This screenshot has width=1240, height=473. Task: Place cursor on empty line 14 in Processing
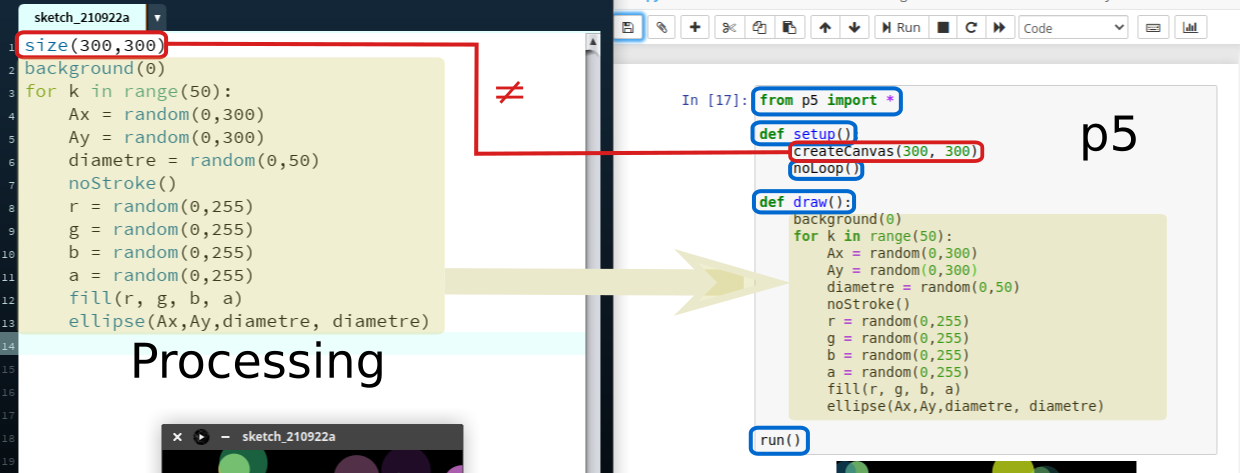300,345
